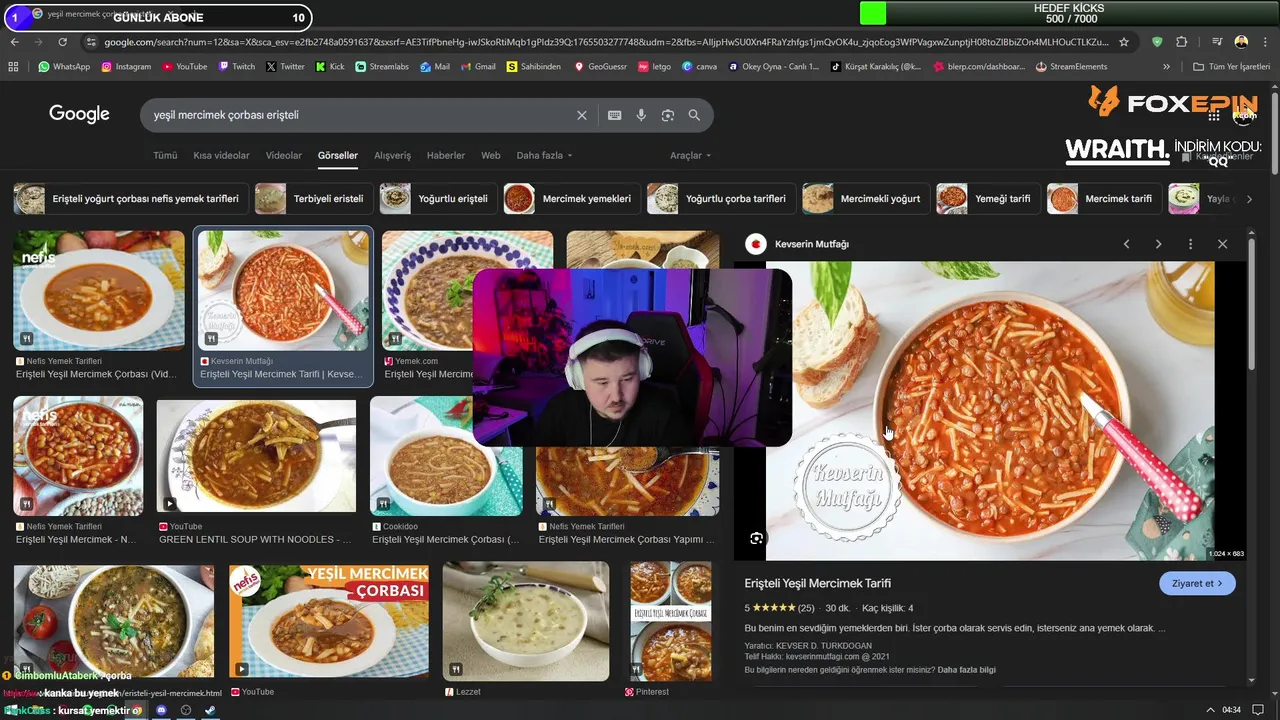Go back with the browser back arrow
This screenshot has height=720, width=1280.
(x=14, y=42)
